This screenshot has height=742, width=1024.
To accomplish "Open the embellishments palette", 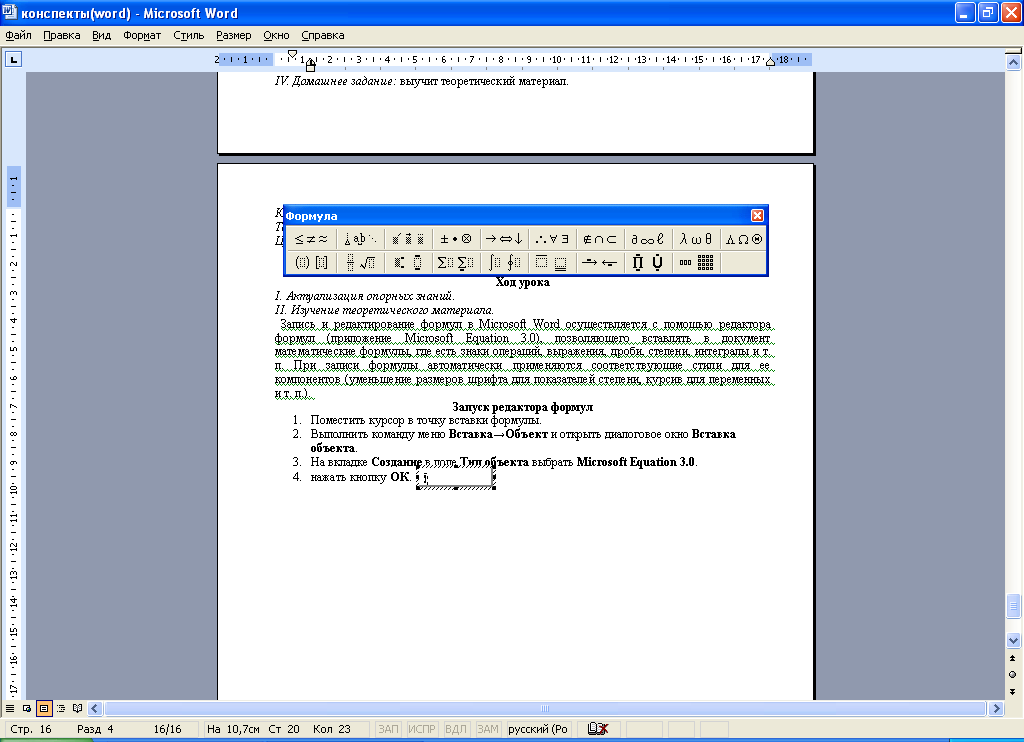I will 409,239.
